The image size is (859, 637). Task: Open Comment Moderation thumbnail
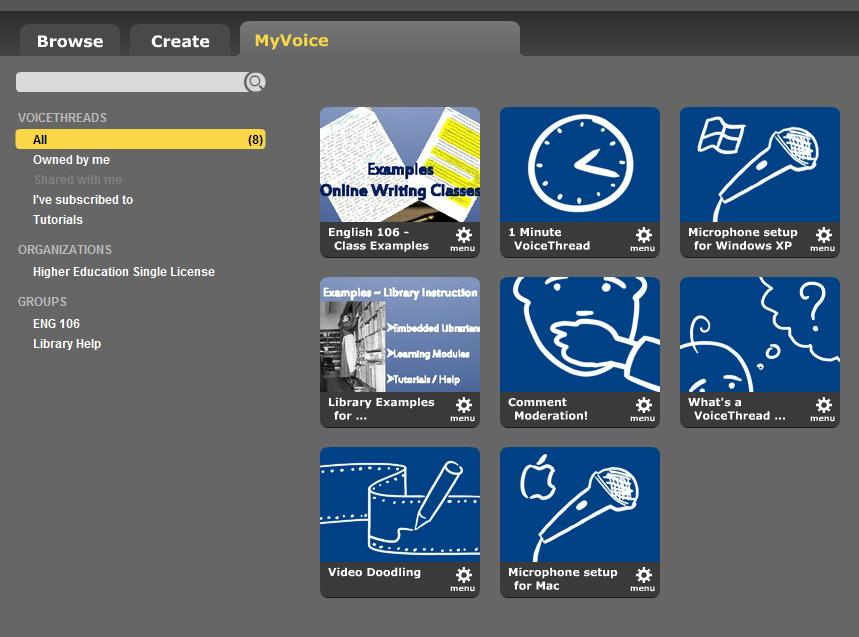580,334
